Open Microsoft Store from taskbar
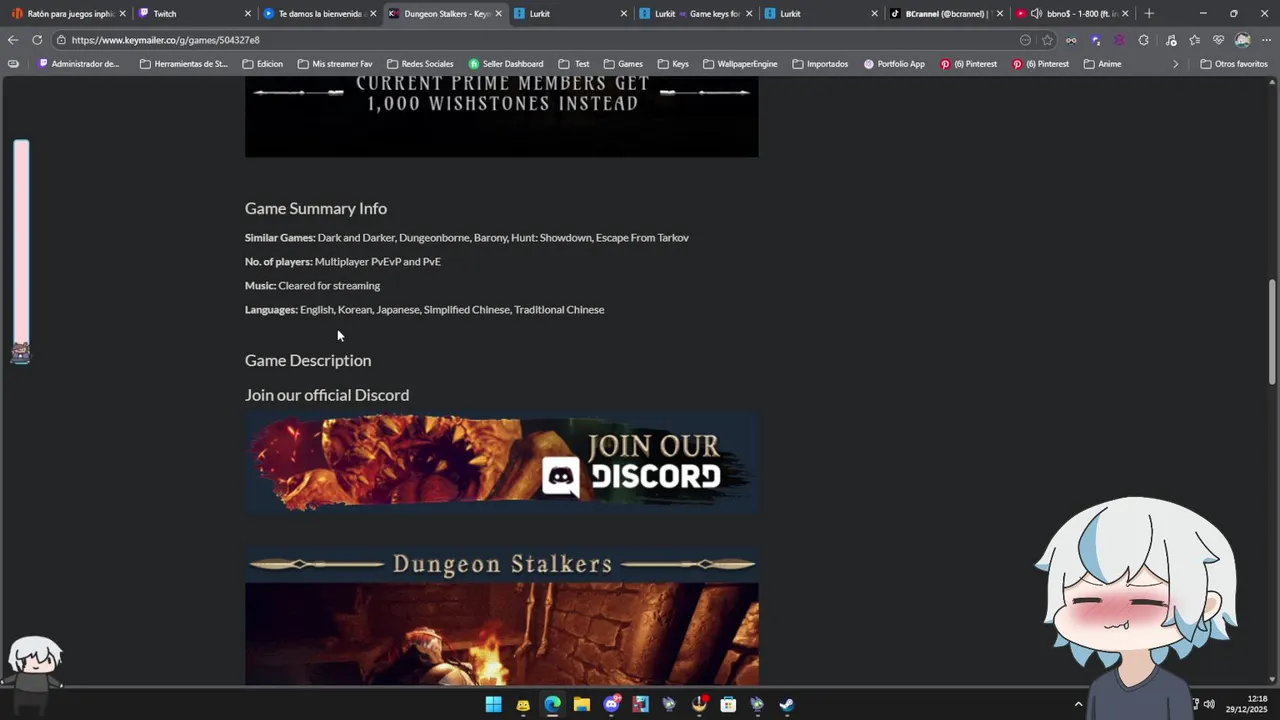The width and height of the screenshot is (1280, 720). point(728,704)
